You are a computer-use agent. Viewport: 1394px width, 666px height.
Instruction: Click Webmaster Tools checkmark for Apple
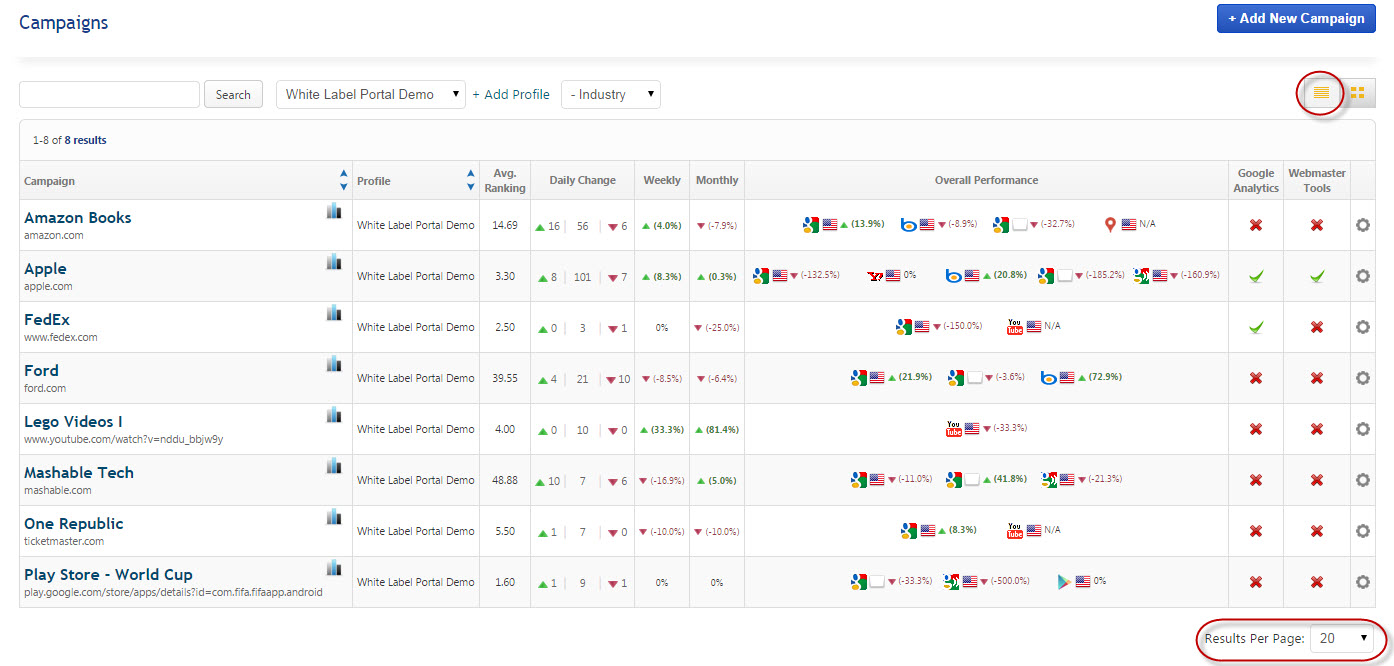[x=1317, y=276]
